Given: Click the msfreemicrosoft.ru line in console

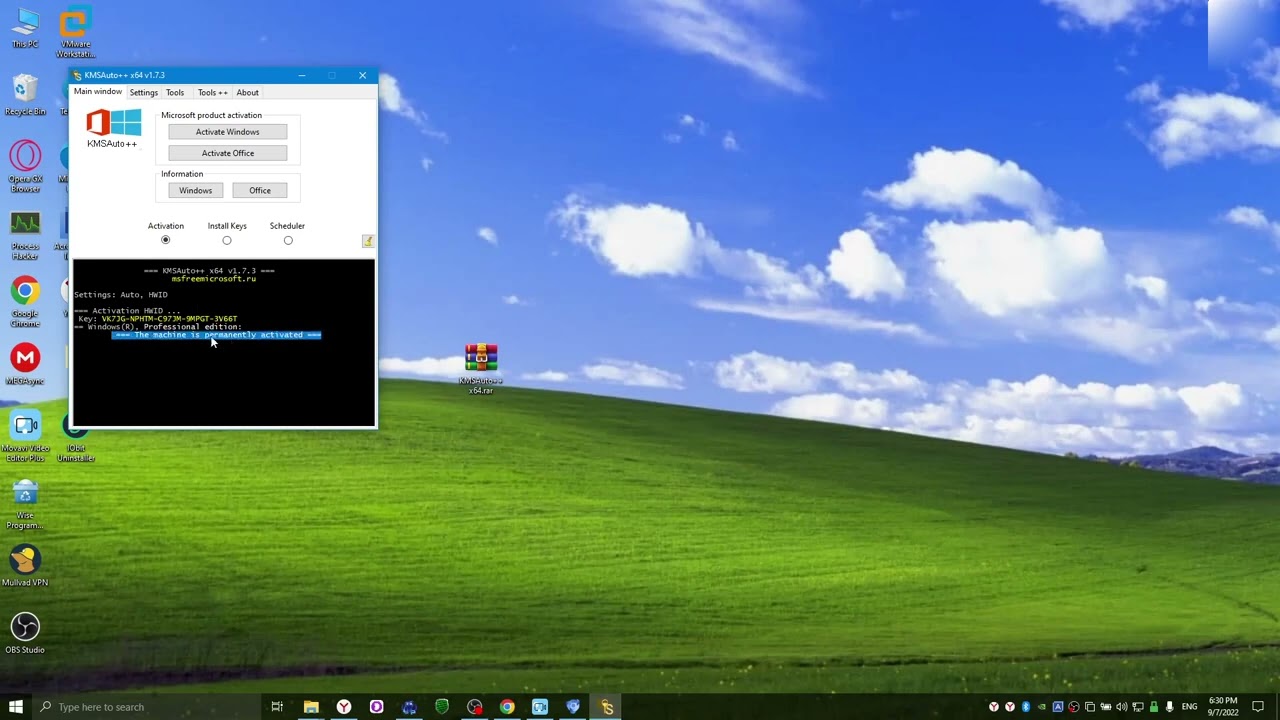Looking at the screenshot, I should pos(214,279).
